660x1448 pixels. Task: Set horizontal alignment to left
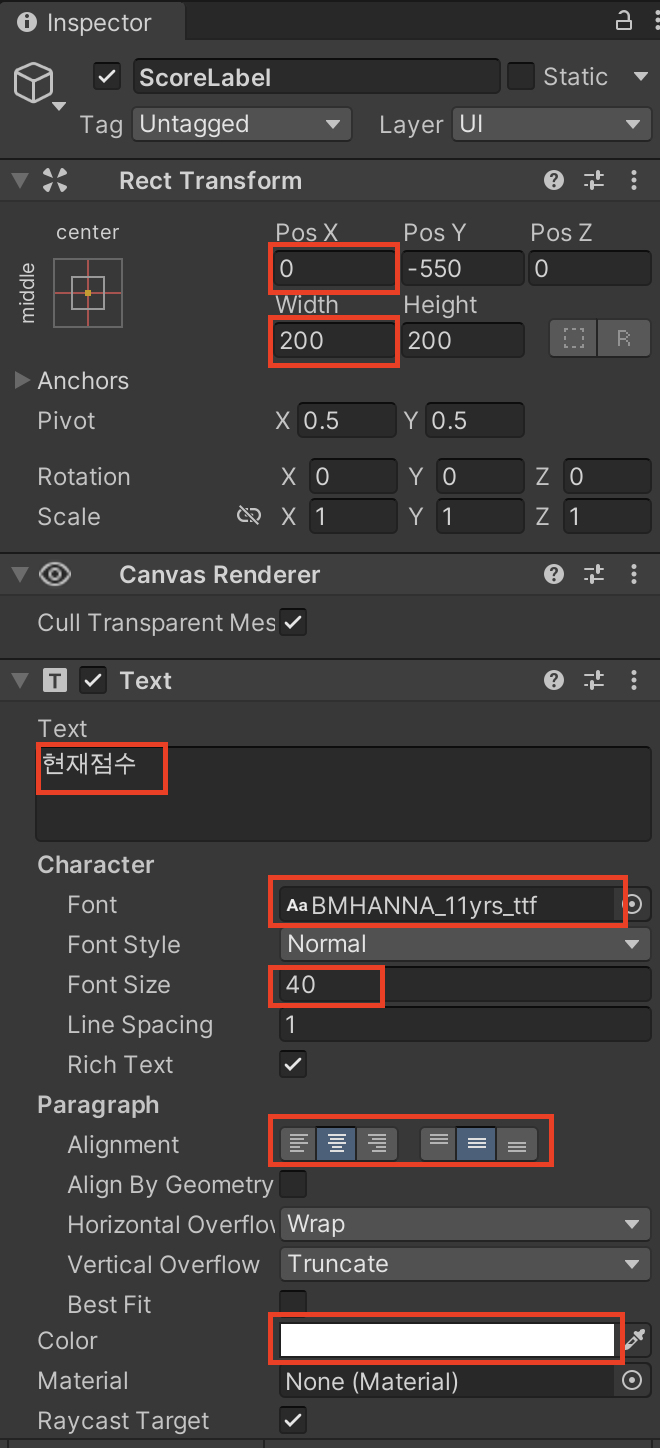tap(297, 1143)
